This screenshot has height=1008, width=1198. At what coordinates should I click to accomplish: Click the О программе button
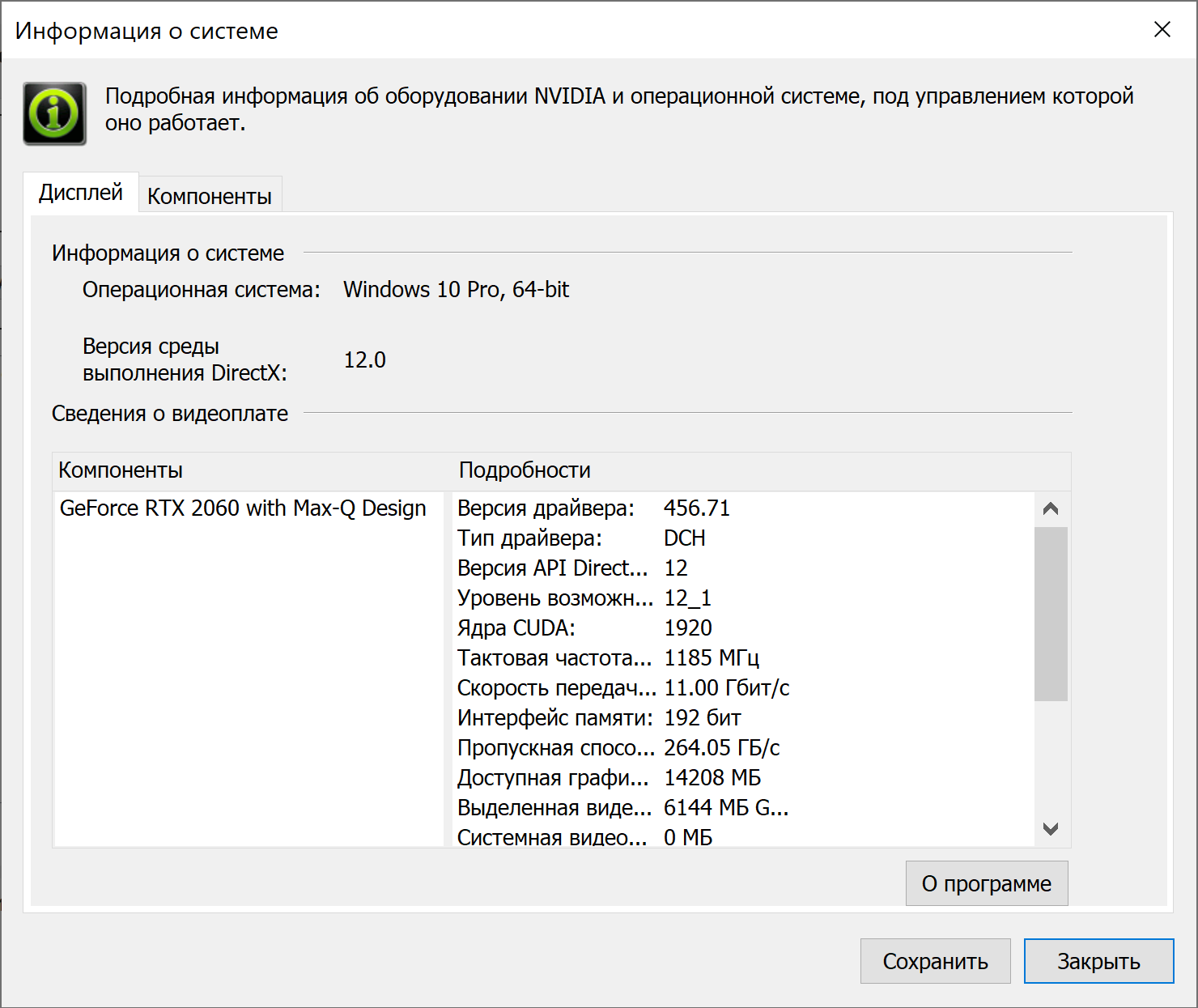pyautogui.click(x=987, y=883)
